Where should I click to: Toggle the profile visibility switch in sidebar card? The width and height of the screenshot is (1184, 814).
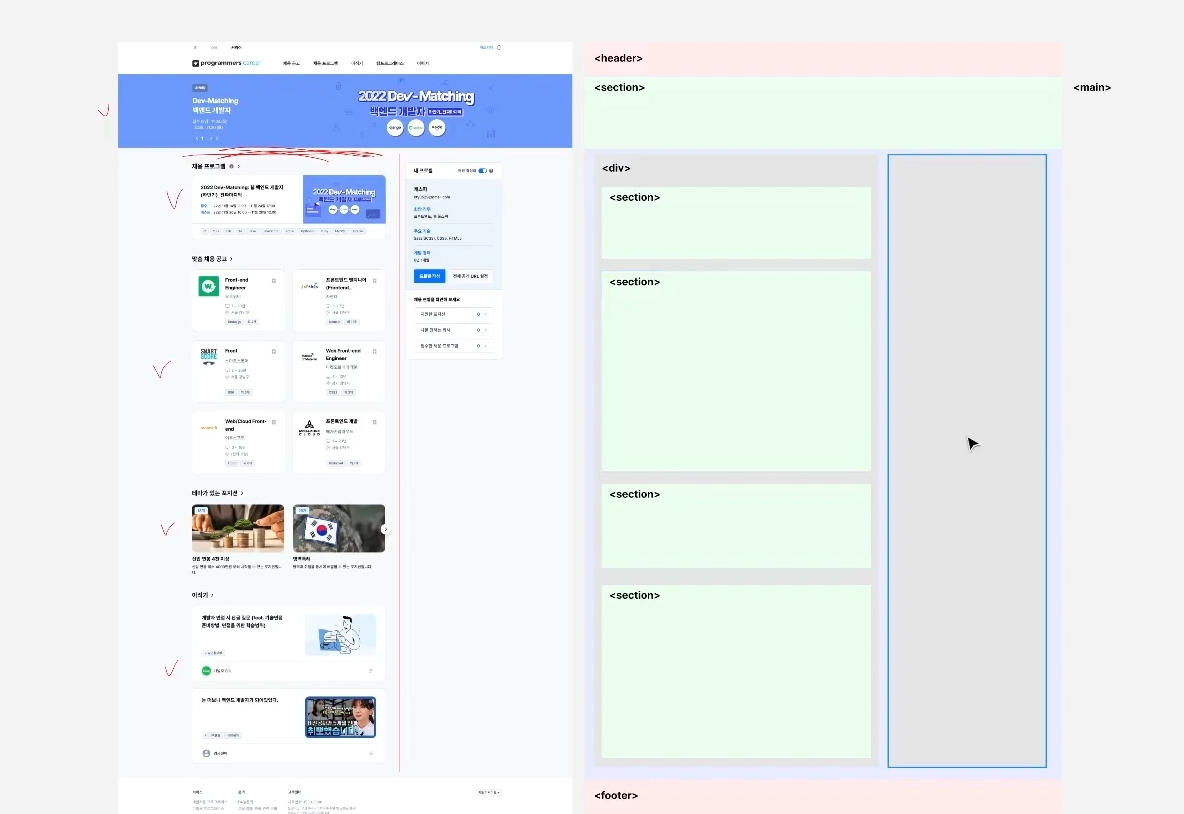[483, 171]
